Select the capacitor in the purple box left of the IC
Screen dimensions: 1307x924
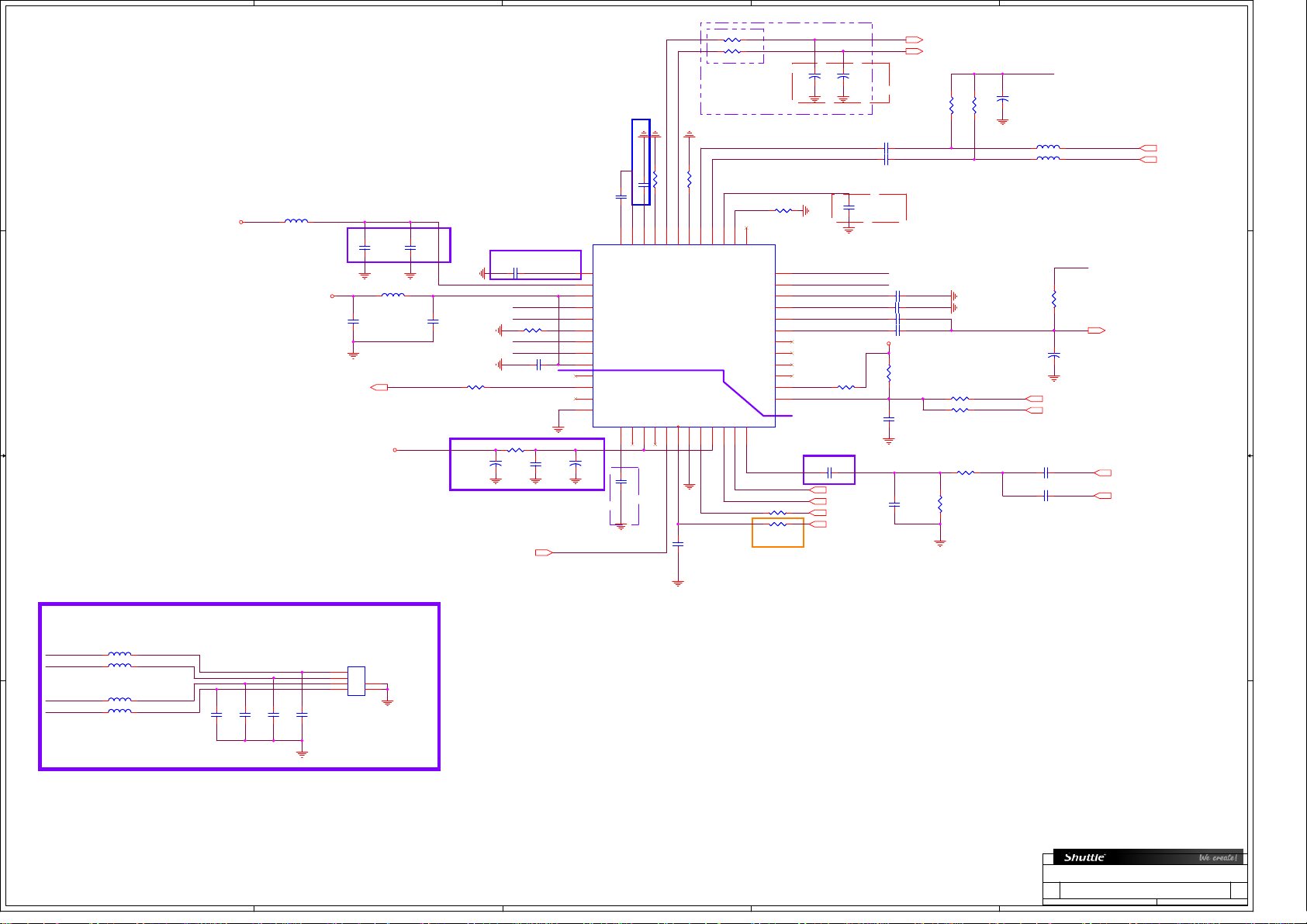tap(515, 273)
